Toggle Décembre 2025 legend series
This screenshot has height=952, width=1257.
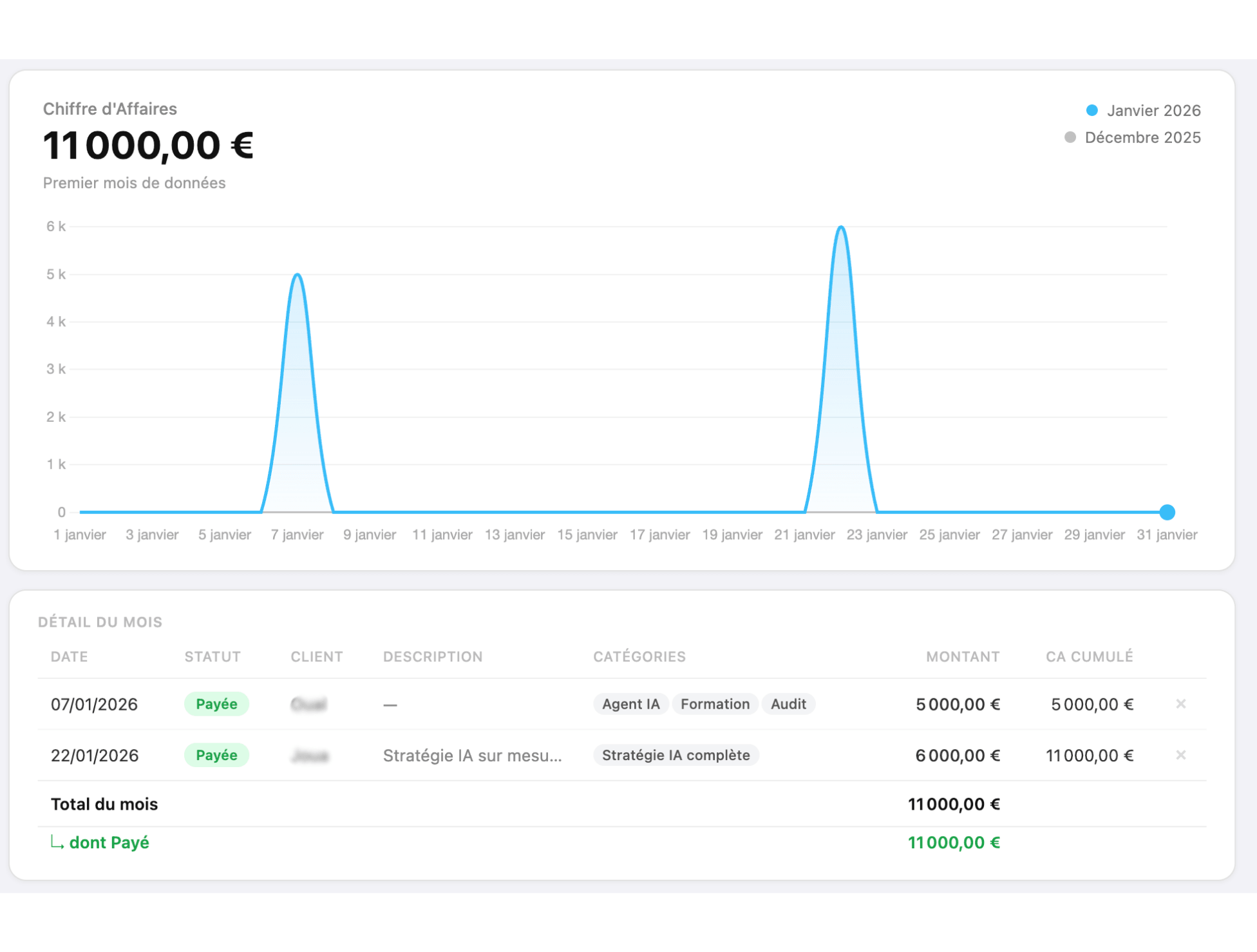pos(1142,137)
